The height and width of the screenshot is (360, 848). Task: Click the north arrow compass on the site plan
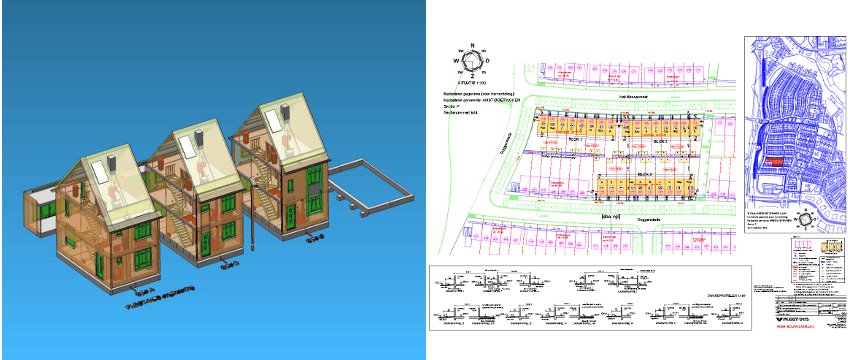472,61
